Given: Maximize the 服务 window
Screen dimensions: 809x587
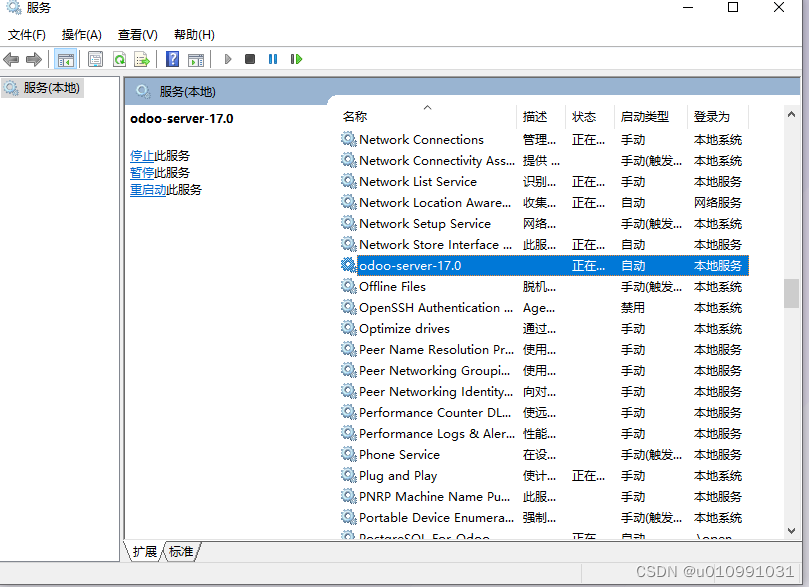Looking at the screenshot, I should [733, 7].
